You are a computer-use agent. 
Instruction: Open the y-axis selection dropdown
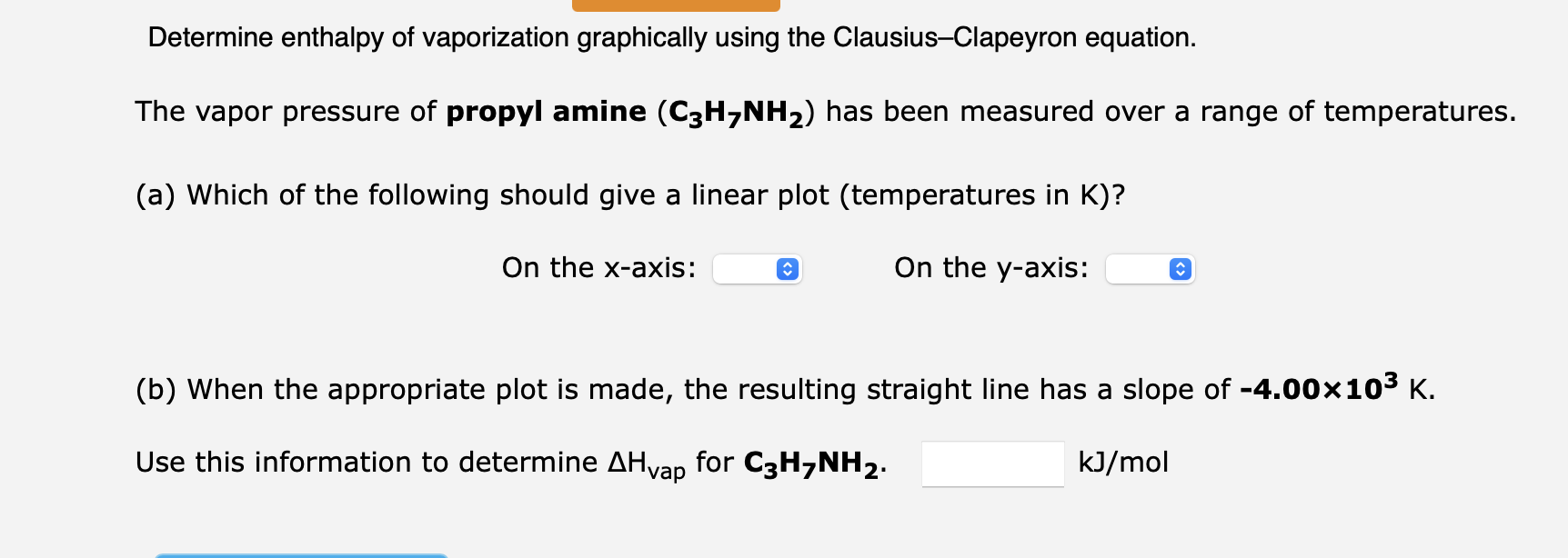pos(1150,269)
